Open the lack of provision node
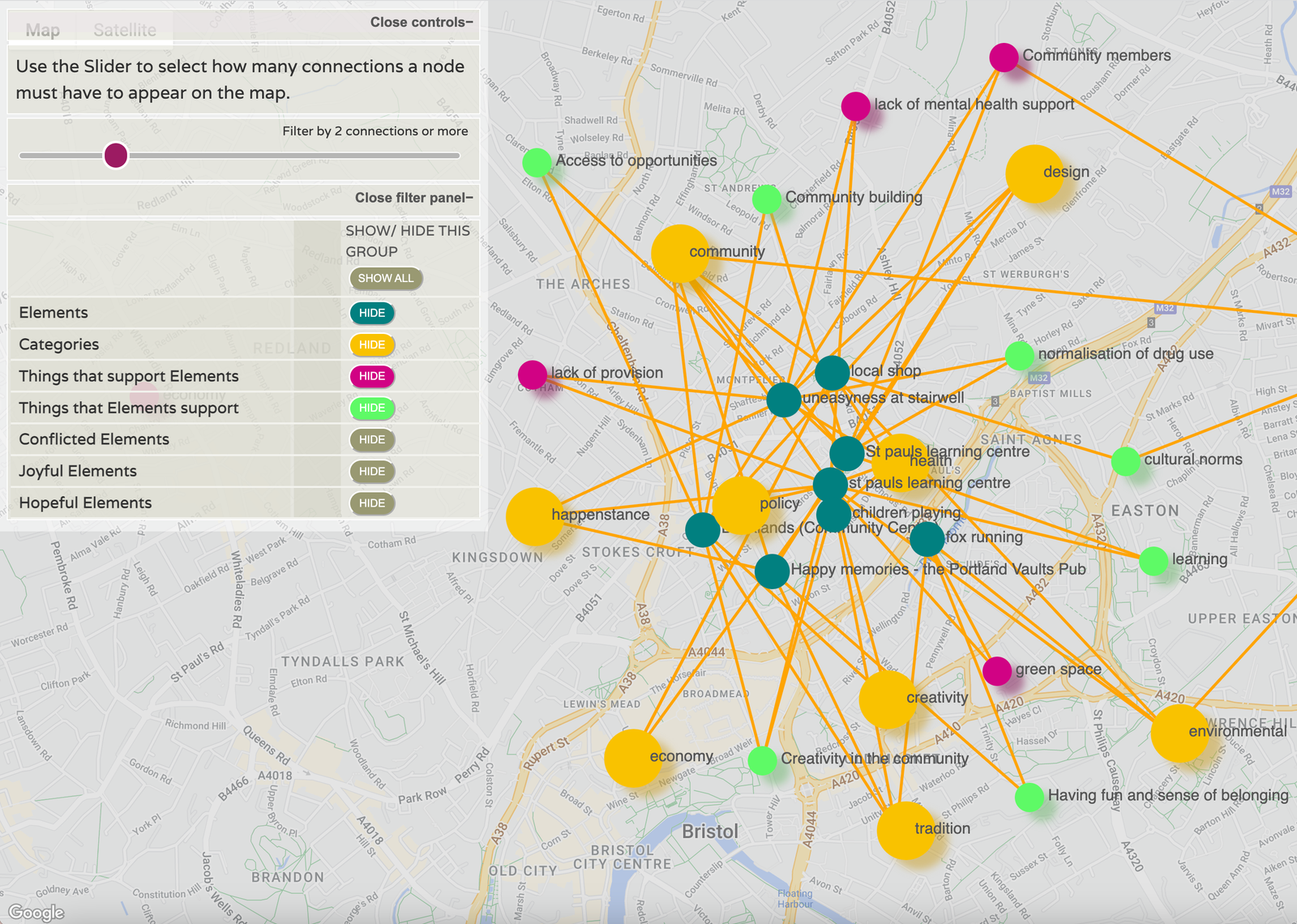Image resolution: width=1297 pixels, height=924 pixels. coord(532,375)
